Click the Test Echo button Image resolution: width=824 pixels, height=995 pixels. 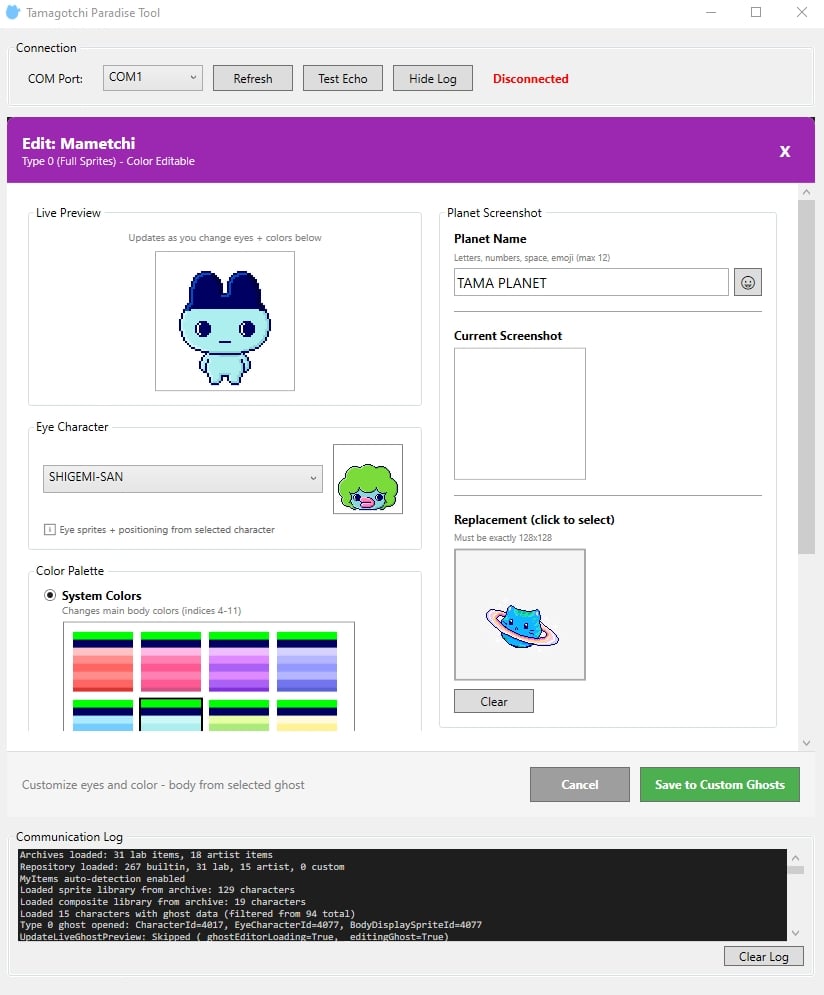(x=342, y=77)
